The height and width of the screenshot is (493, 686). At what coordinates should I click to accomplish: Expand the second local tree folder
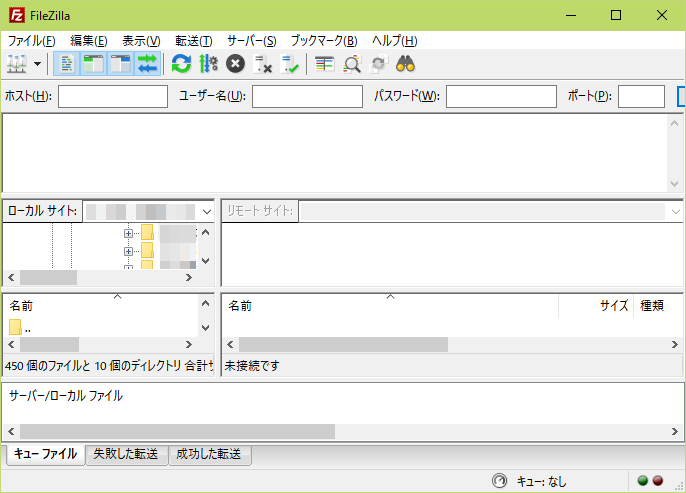[x=128, y=252]
